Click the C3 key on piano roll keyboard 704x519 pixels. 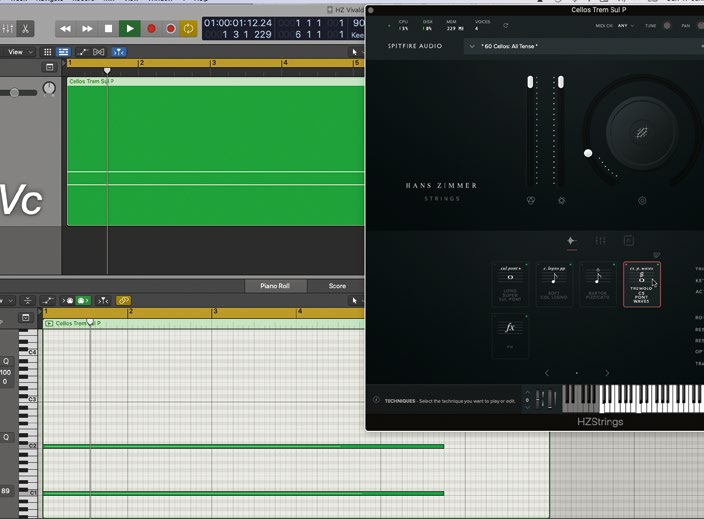click(x=26, y=400)
